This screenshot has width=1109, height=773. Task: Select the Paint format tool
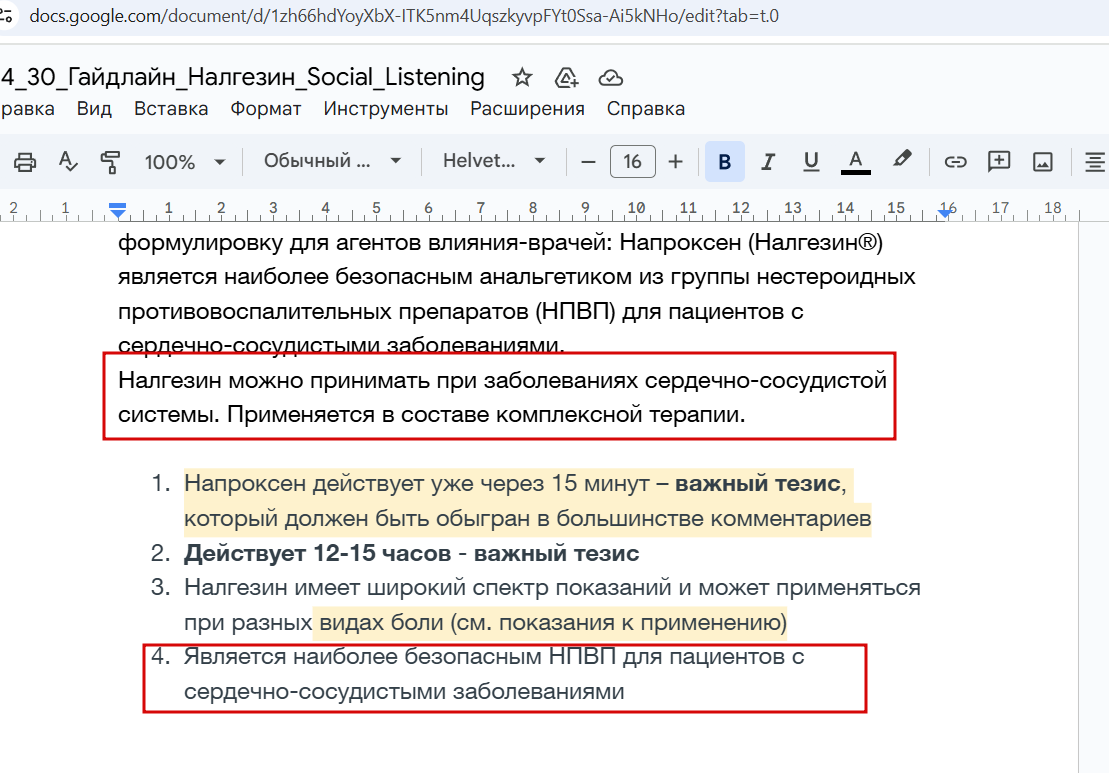point(110,162)
